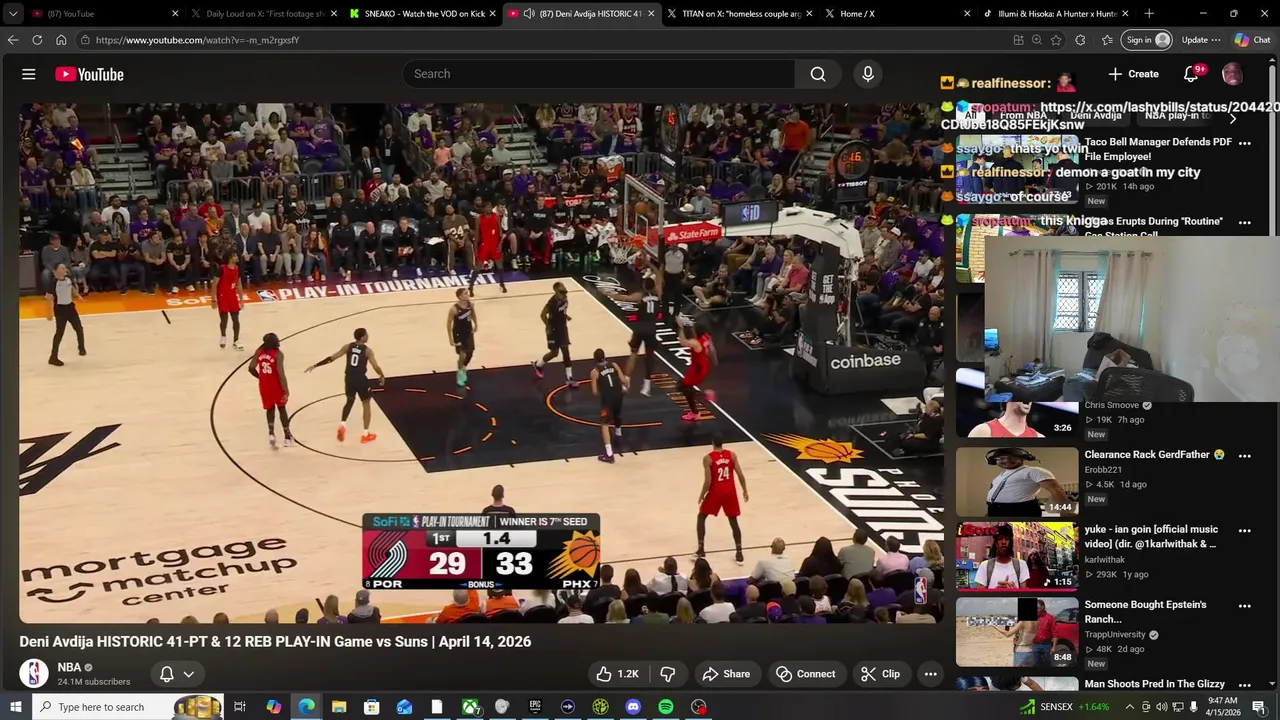Share the video with the Share button
1280x720 pixels.
tap(726, 674)
